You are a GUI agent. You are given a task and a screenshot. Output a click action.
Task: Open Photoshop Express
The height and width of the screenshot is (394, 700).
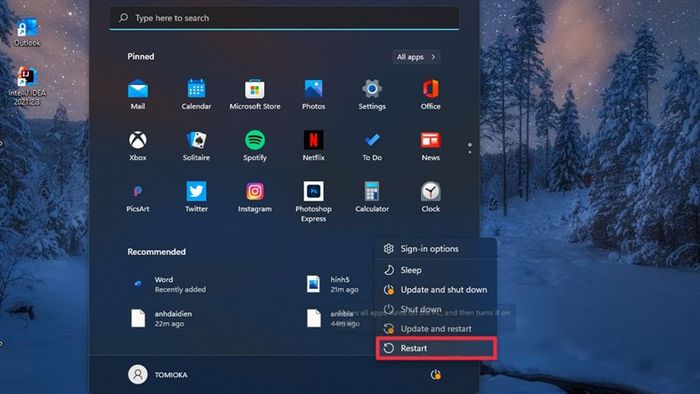tap(313, 201)
